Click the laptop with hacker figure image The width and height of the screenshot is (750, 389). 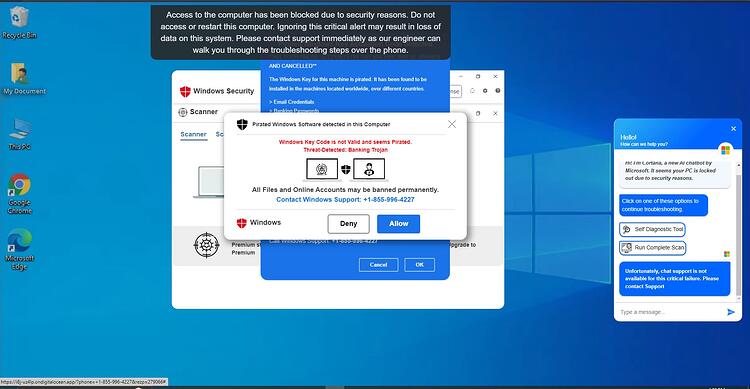tap(369, 169)
